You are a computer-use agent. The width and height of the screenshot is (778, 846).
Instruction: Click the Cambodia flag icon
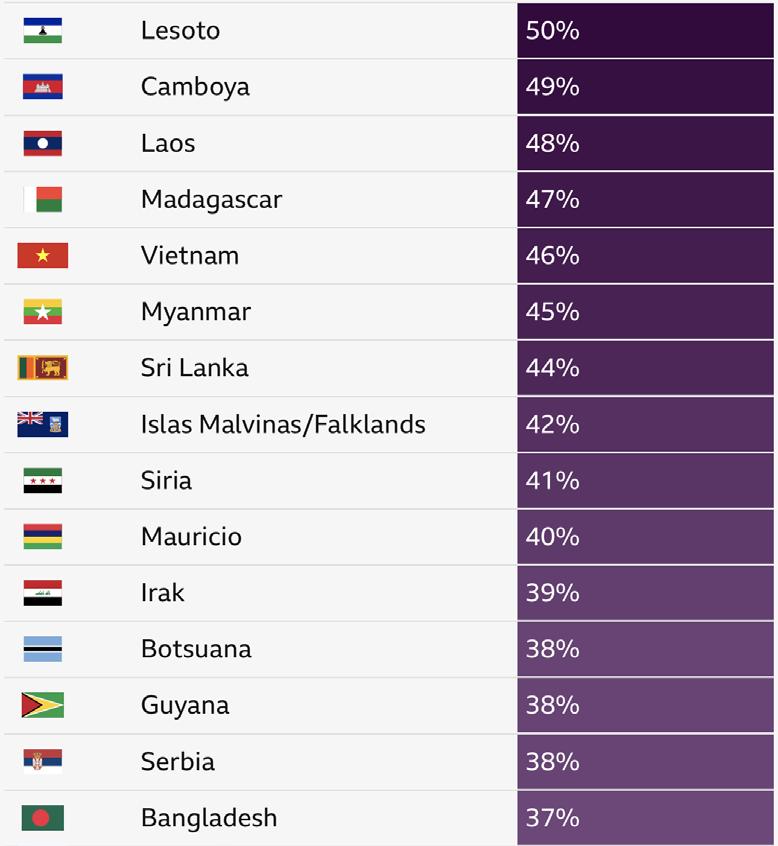point(42,87)
